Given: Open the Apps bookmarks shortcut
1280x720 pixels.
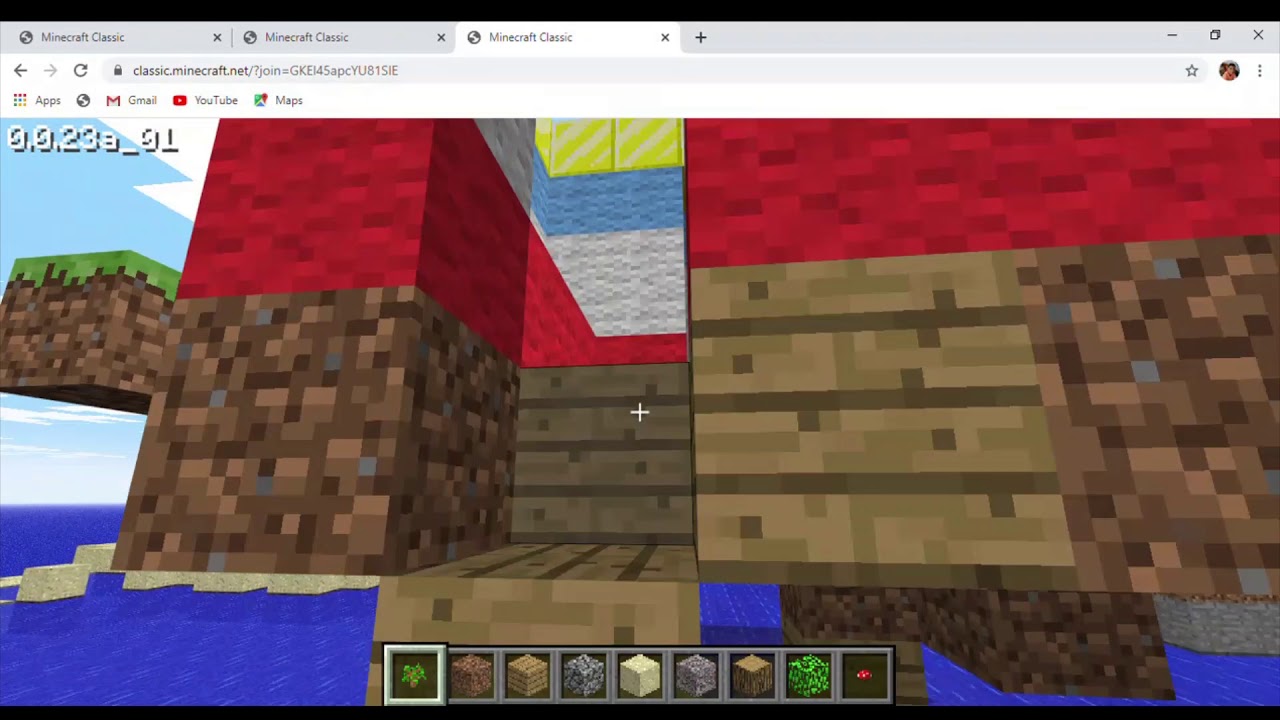Looking at the screenshot, I should pos(37,100).
